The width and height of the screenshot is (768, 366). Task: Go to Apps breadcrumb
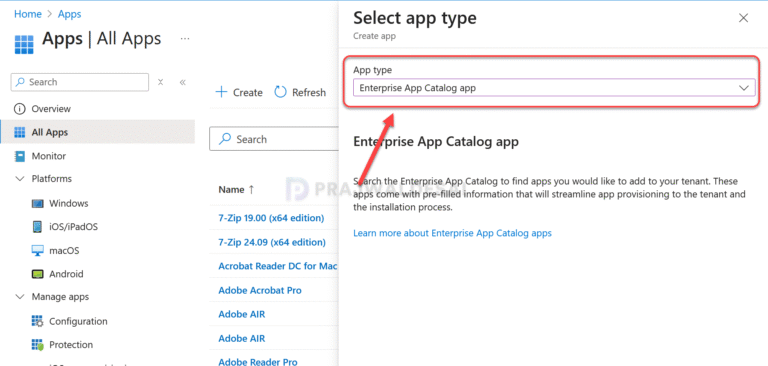[x=70, y=14]
